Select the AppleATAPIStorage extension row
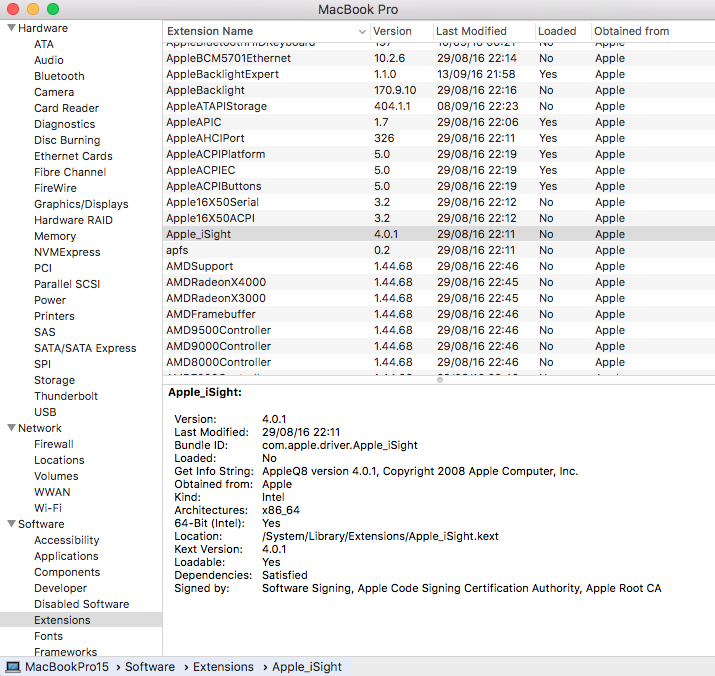 [439, 106]
